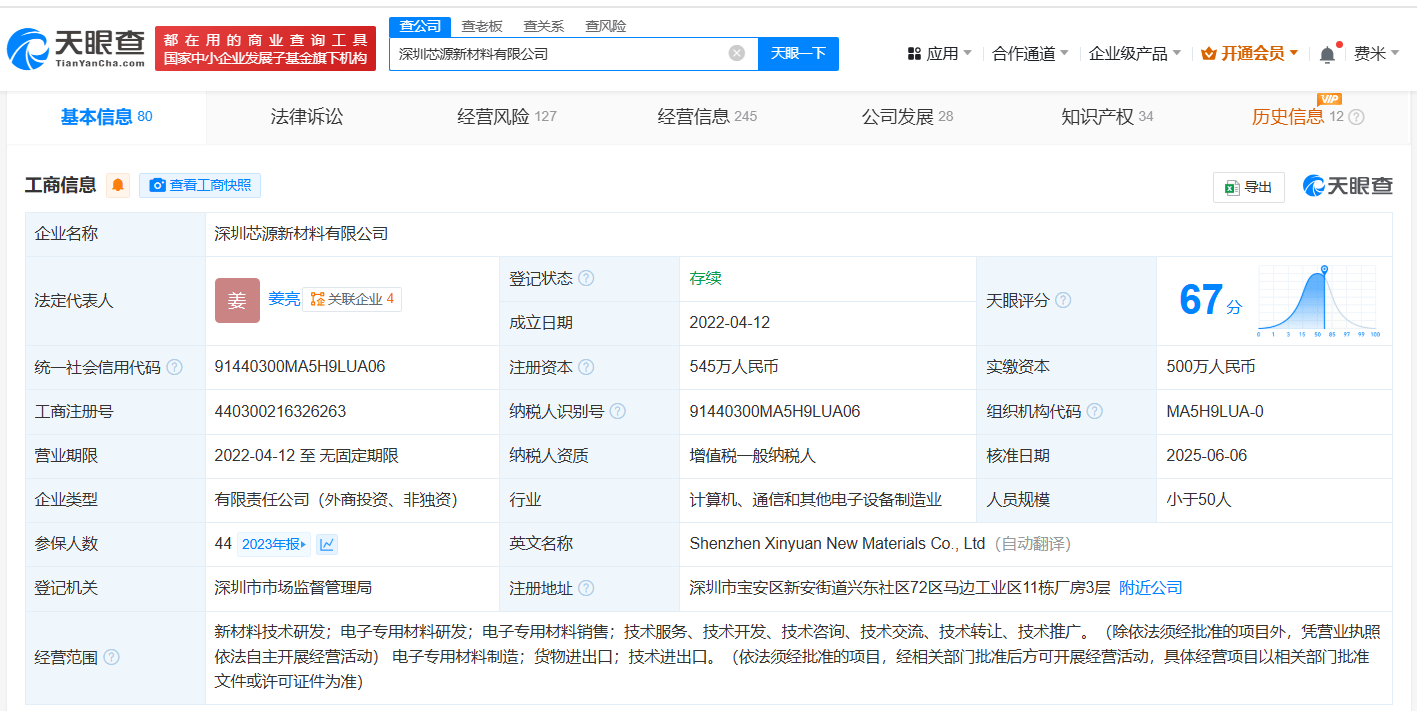The image size is (1417, 711).
Task: Click the trend chart icon next to 2023年报
Action: pyautogui.click(x=326, y=544)
